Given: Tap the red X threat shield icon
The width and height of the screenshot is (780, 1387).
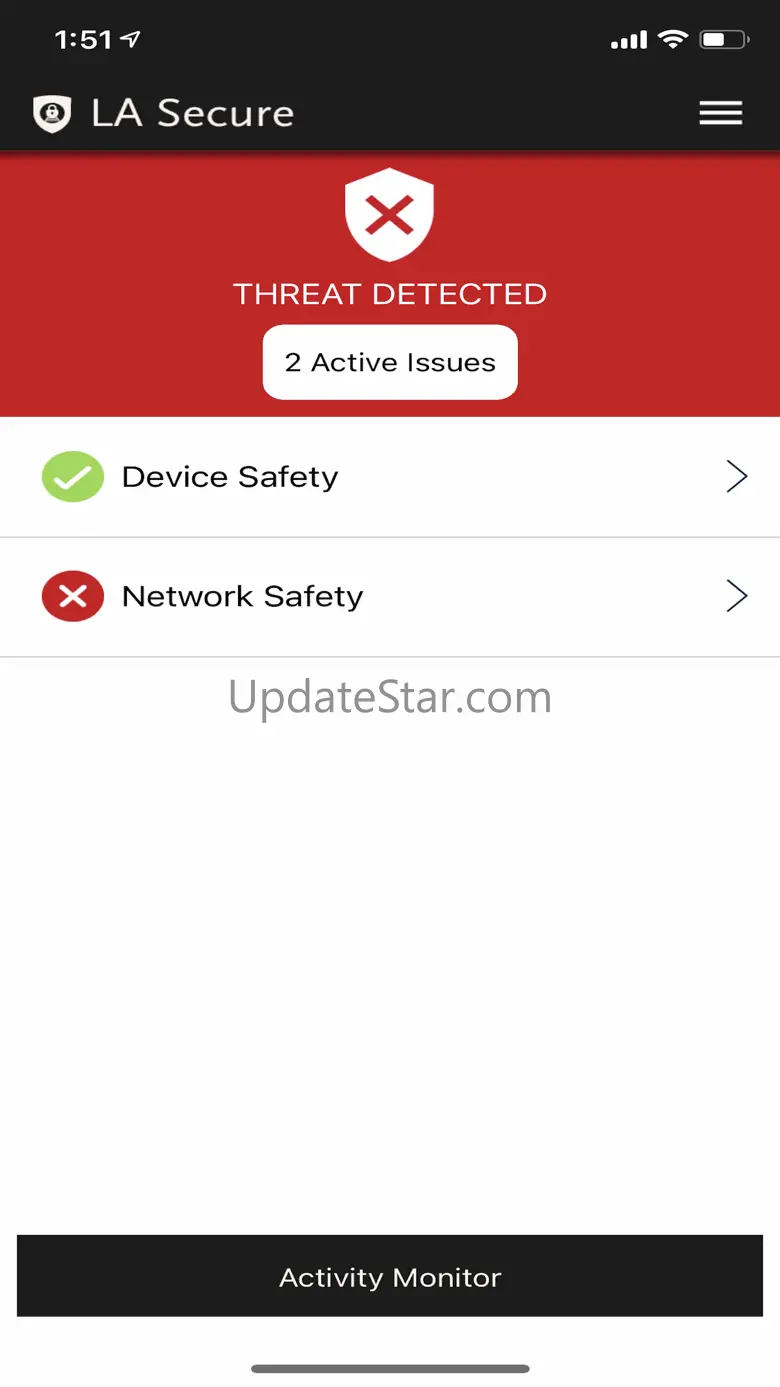Looking at the screenshot, I should [389, 214].
